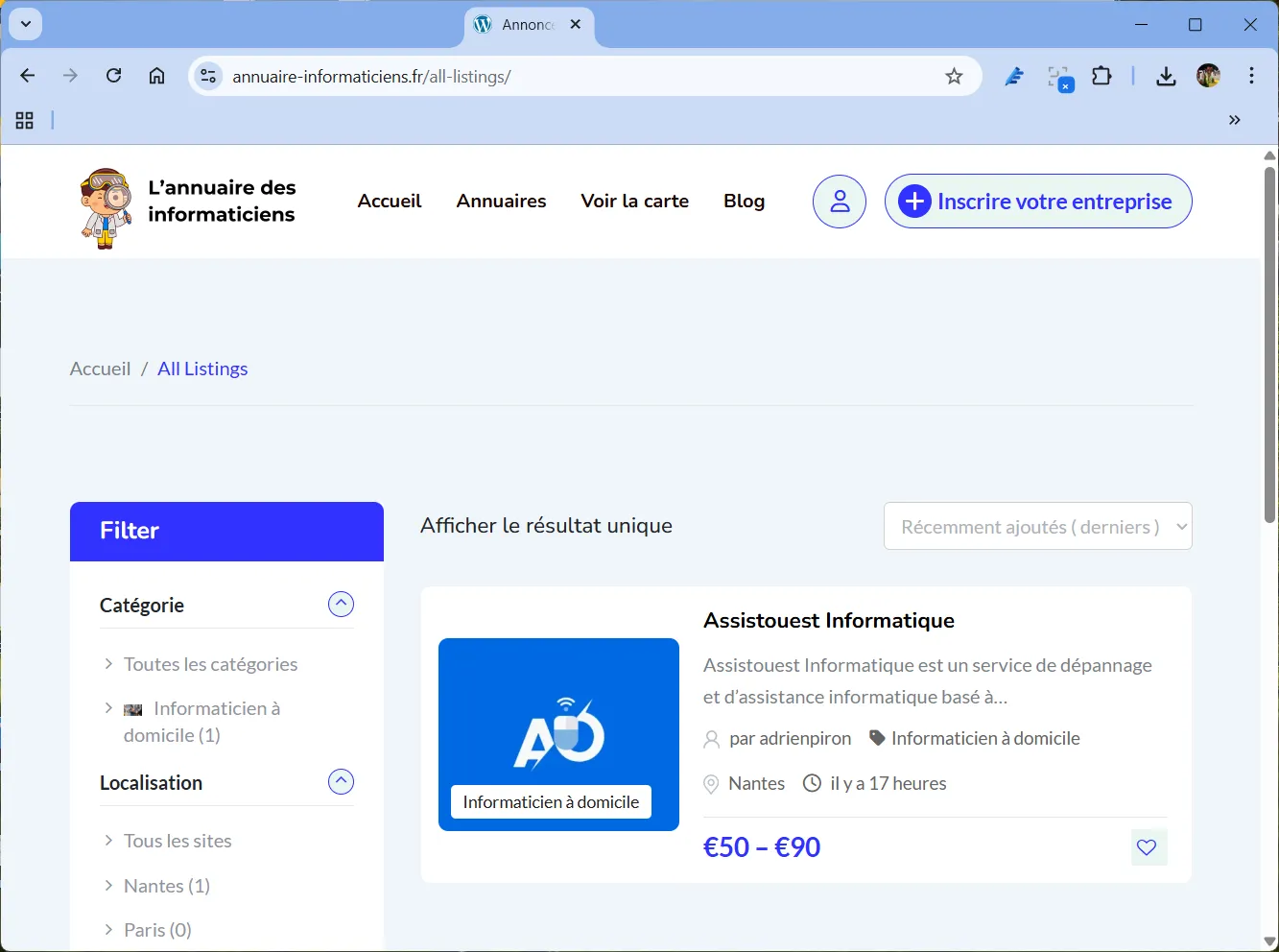Click the Informaticien à domicile badge on image
The width and height of the screenshot is (1279, 952).
click(x=551, y=802)
